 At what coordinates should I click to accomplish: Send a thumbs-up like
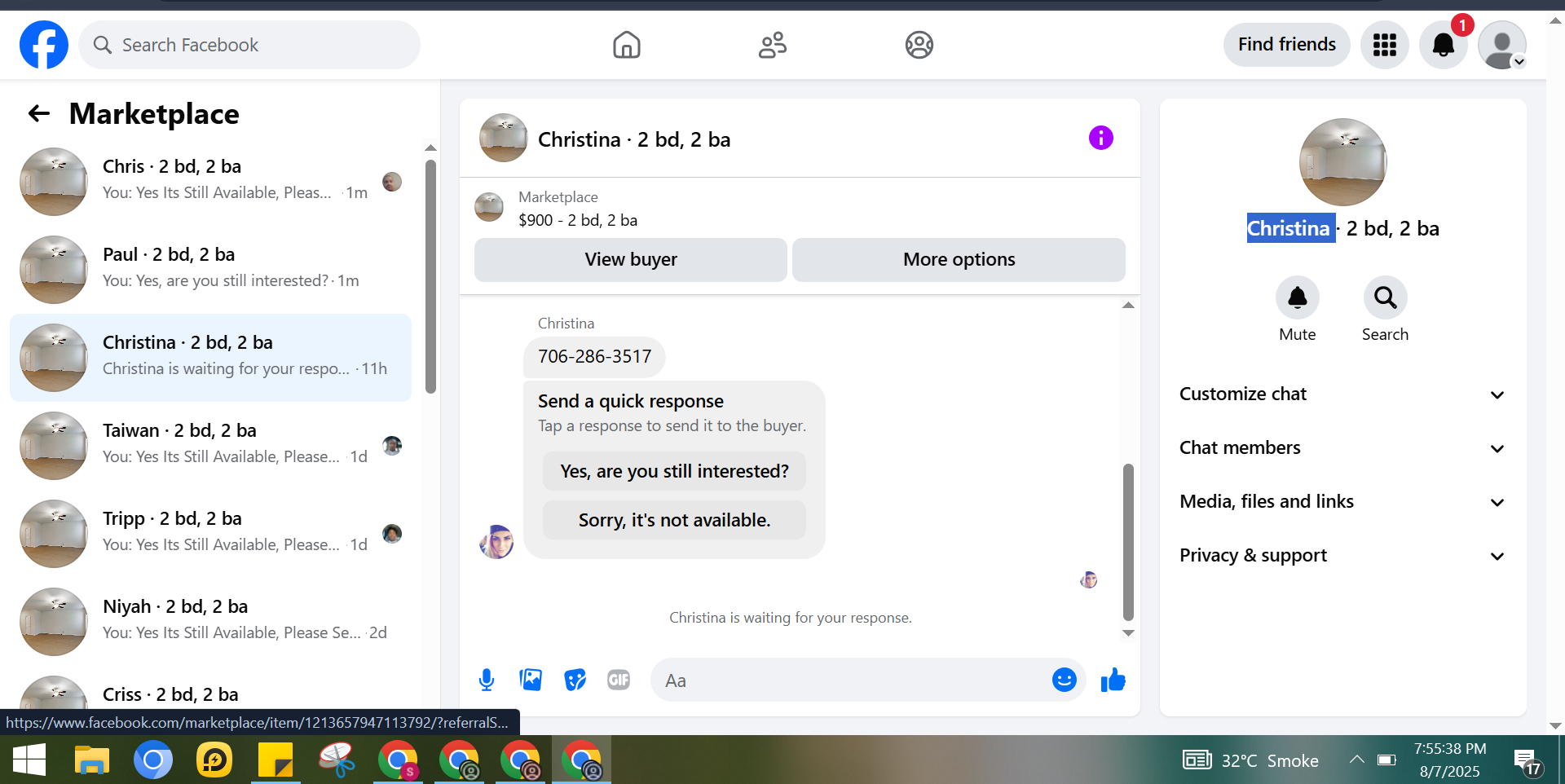tap(1113, 680)
